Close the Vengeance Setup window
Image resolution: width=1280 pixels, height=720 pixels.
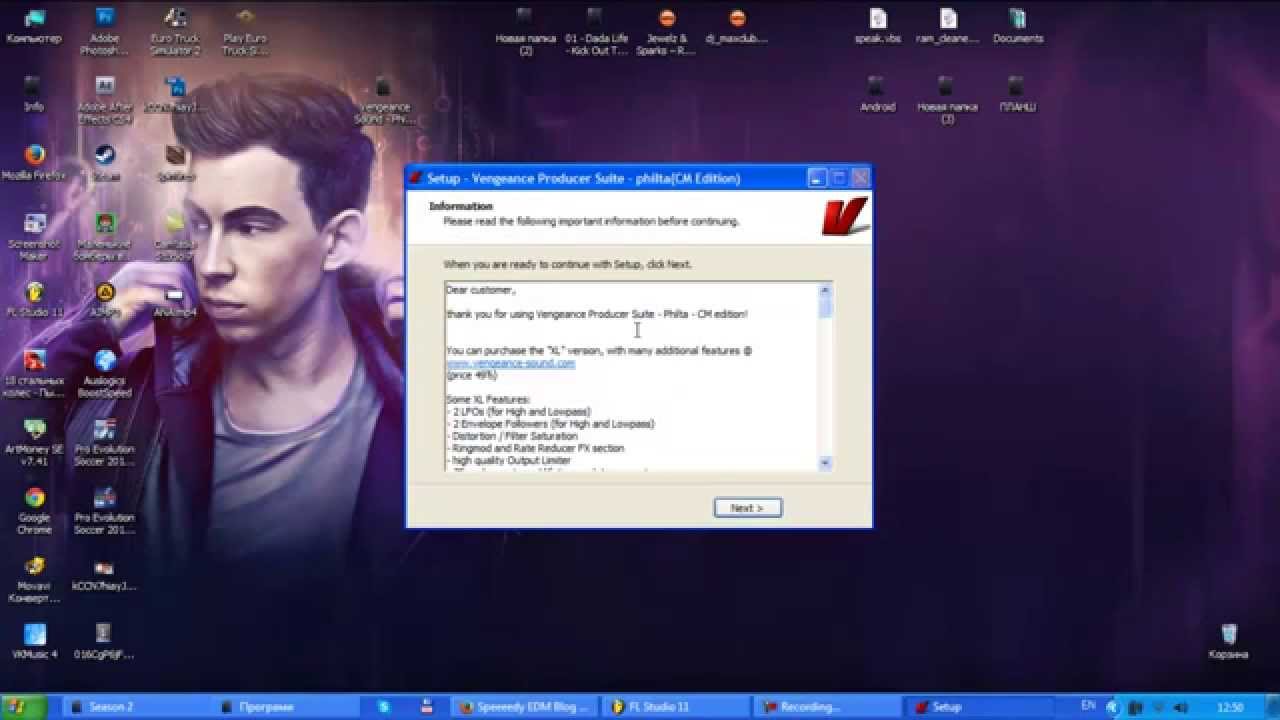pyautogui.click(x=860, y=178)
